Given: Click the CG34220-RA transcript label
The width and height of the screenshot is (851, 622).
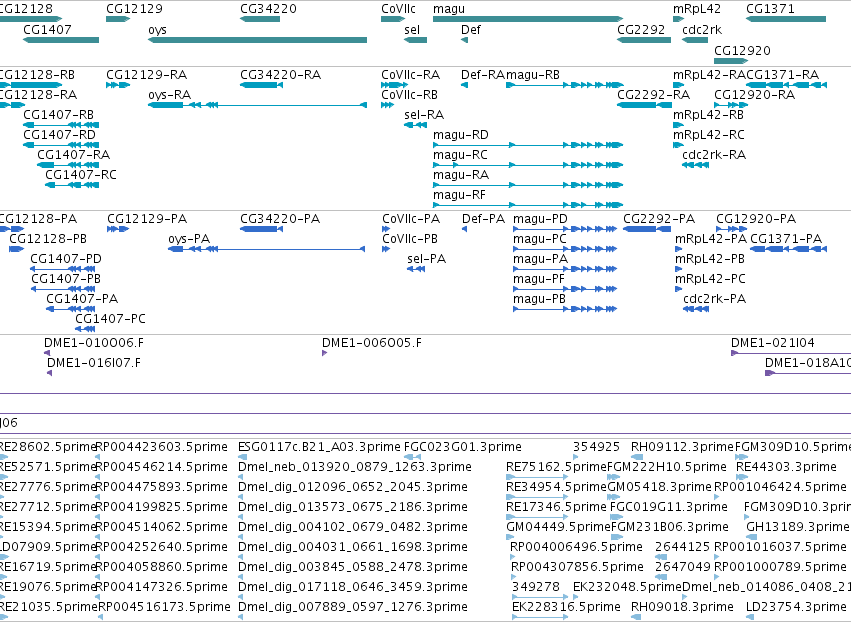Looking at the screenshot, I should click(x=281, y=74).
